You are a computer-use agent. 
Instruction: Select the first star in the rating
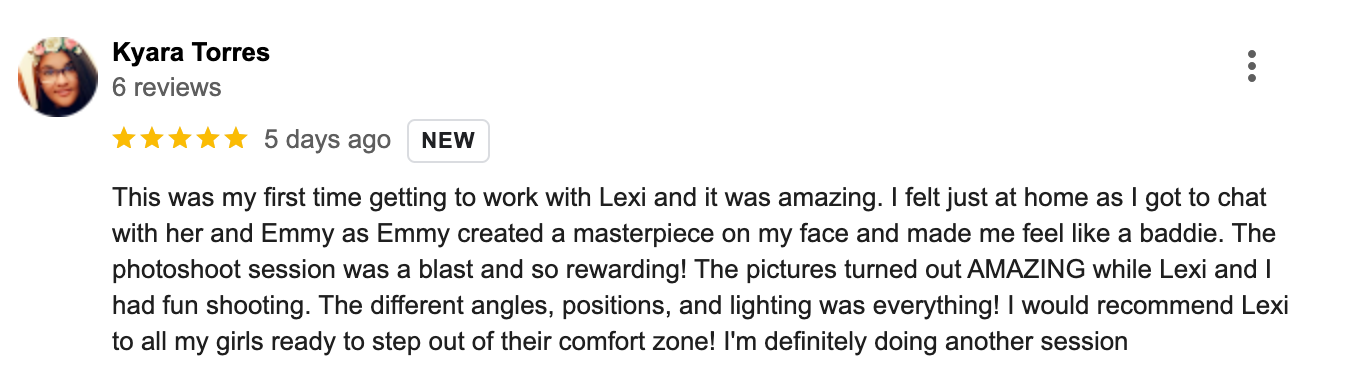point(124,139)
